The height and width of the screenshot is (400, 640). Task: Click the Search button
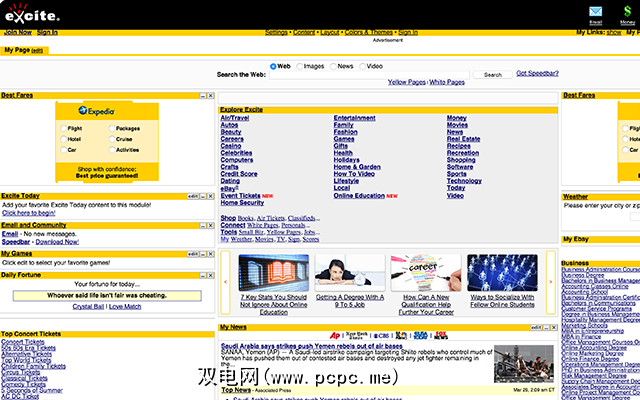pos(493,75)
